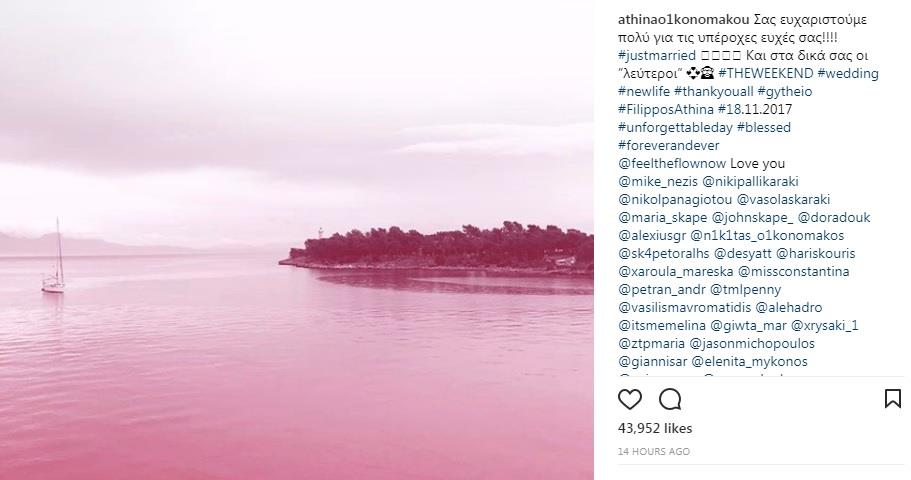Click the pink seascape photo
Screen dimensions: 911x480
point(297,240)
